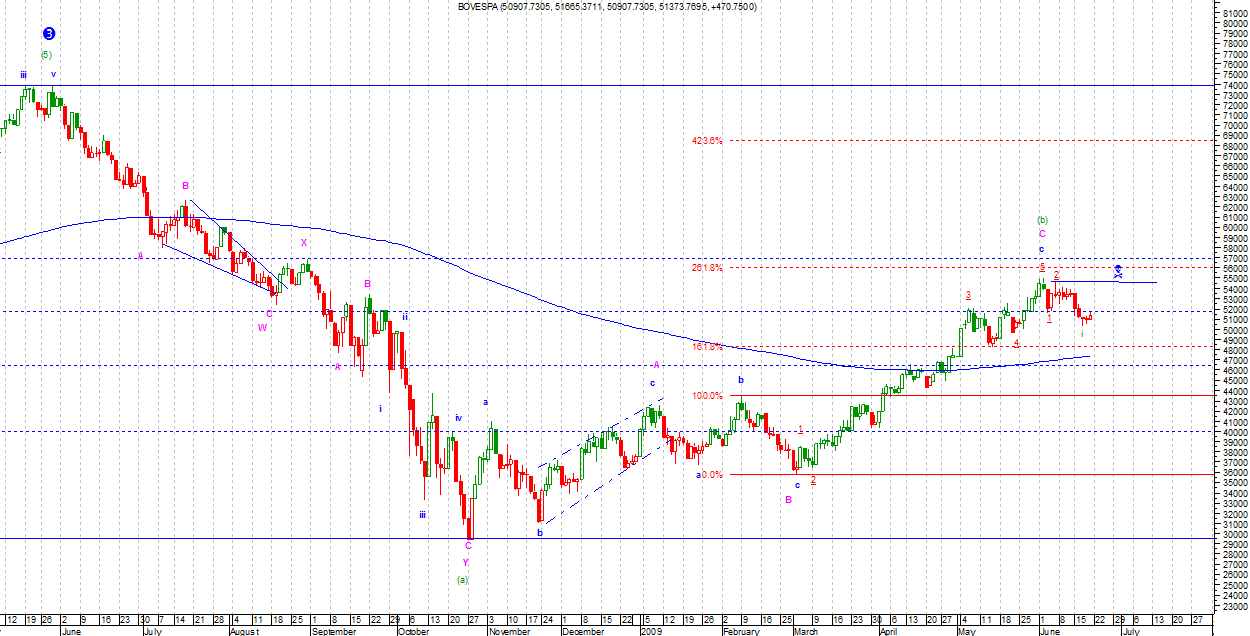Click the magenta W wave label
Image resolution: width=1250 pixels, height=636 pixels.
(262, 327)
